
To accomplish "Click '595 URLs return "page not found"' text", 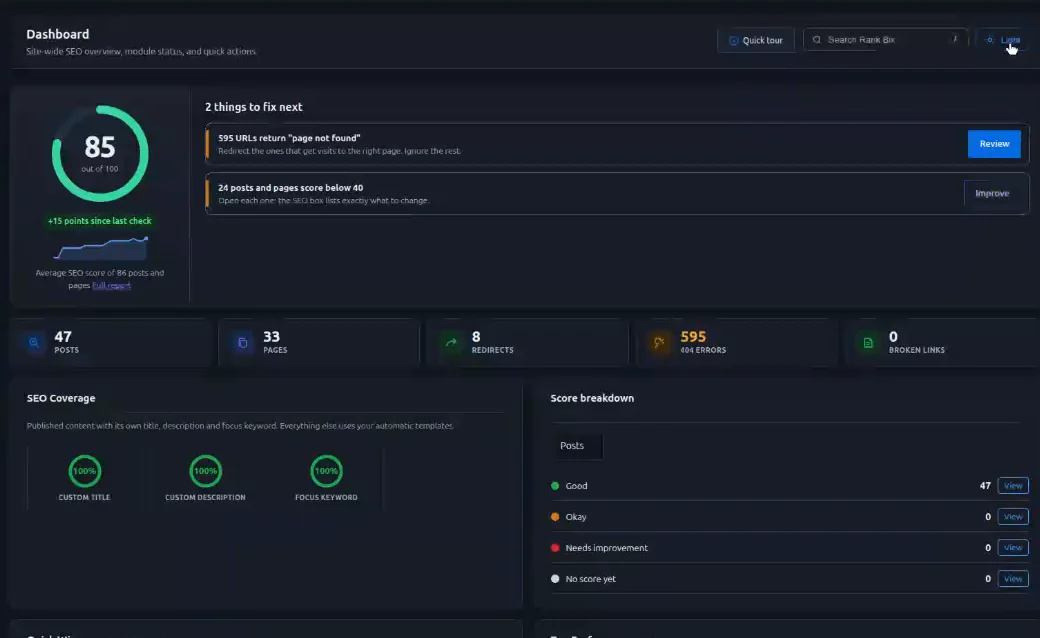I will click(x=289, y=138).
